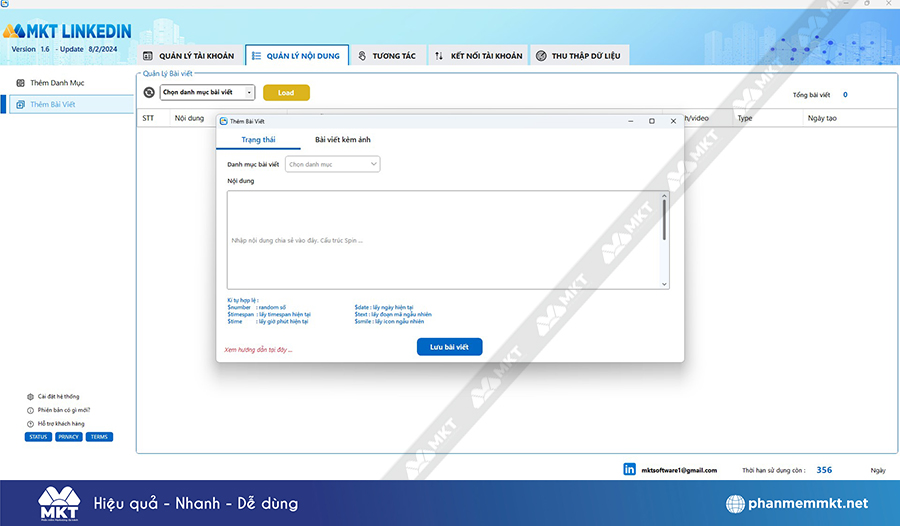Image resolution: width=900 pixels, height=526 pixels.
Task: Minimize the Thêm Bài Viết dialog
Action: tap(631, 121)
